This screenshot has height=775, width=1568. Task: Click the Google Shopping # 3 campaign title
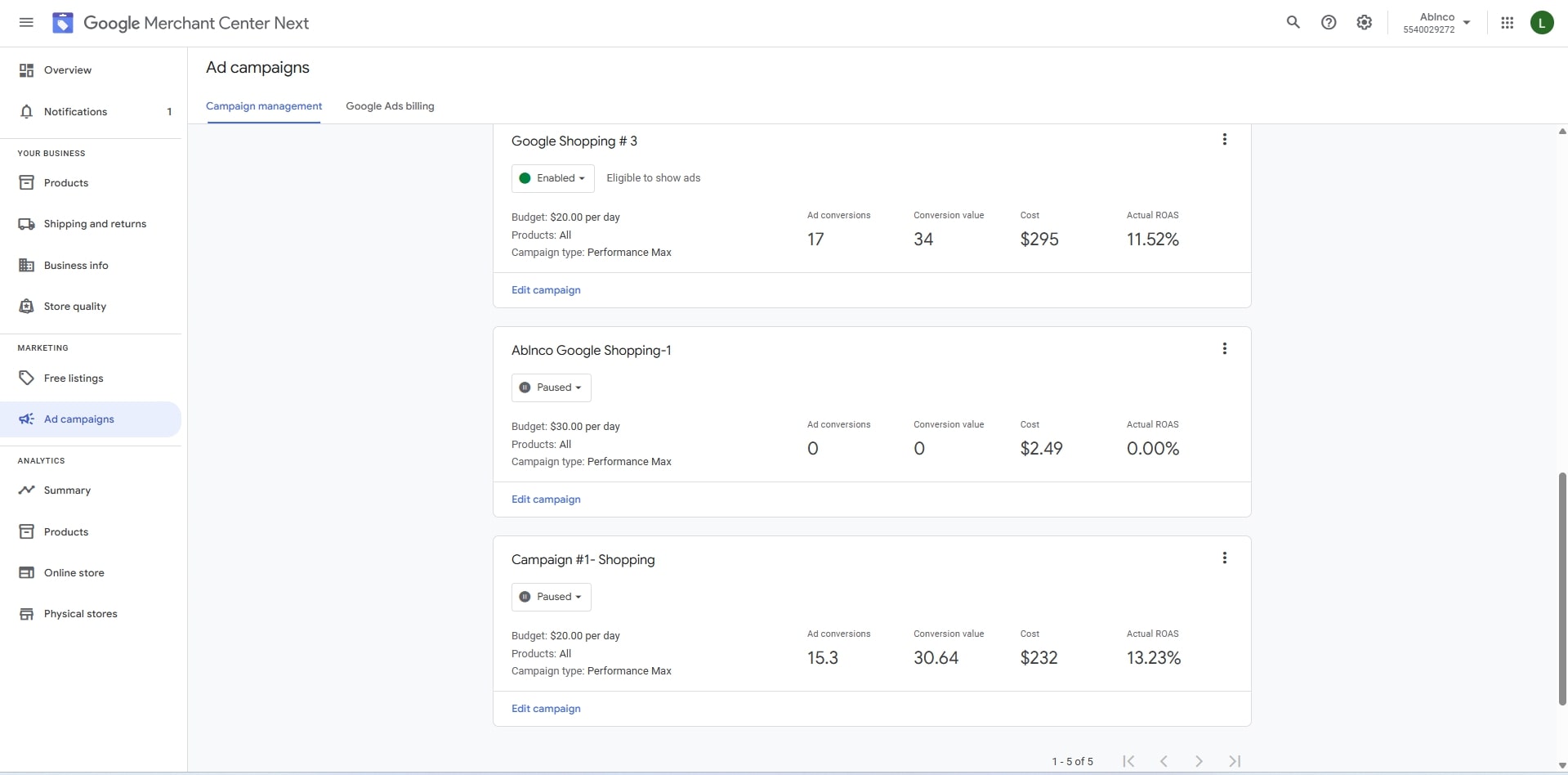click(x=574, y=141)
